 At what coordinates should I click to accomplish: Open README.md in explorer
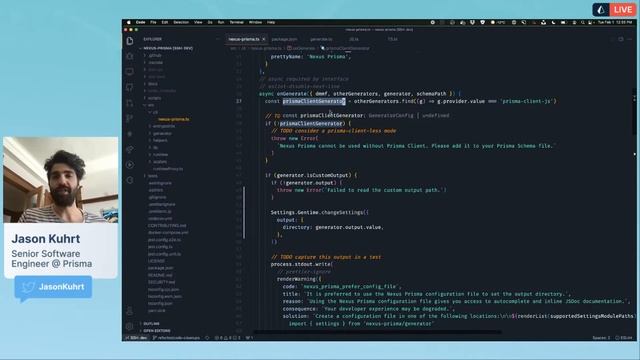[x=160, y=275]
